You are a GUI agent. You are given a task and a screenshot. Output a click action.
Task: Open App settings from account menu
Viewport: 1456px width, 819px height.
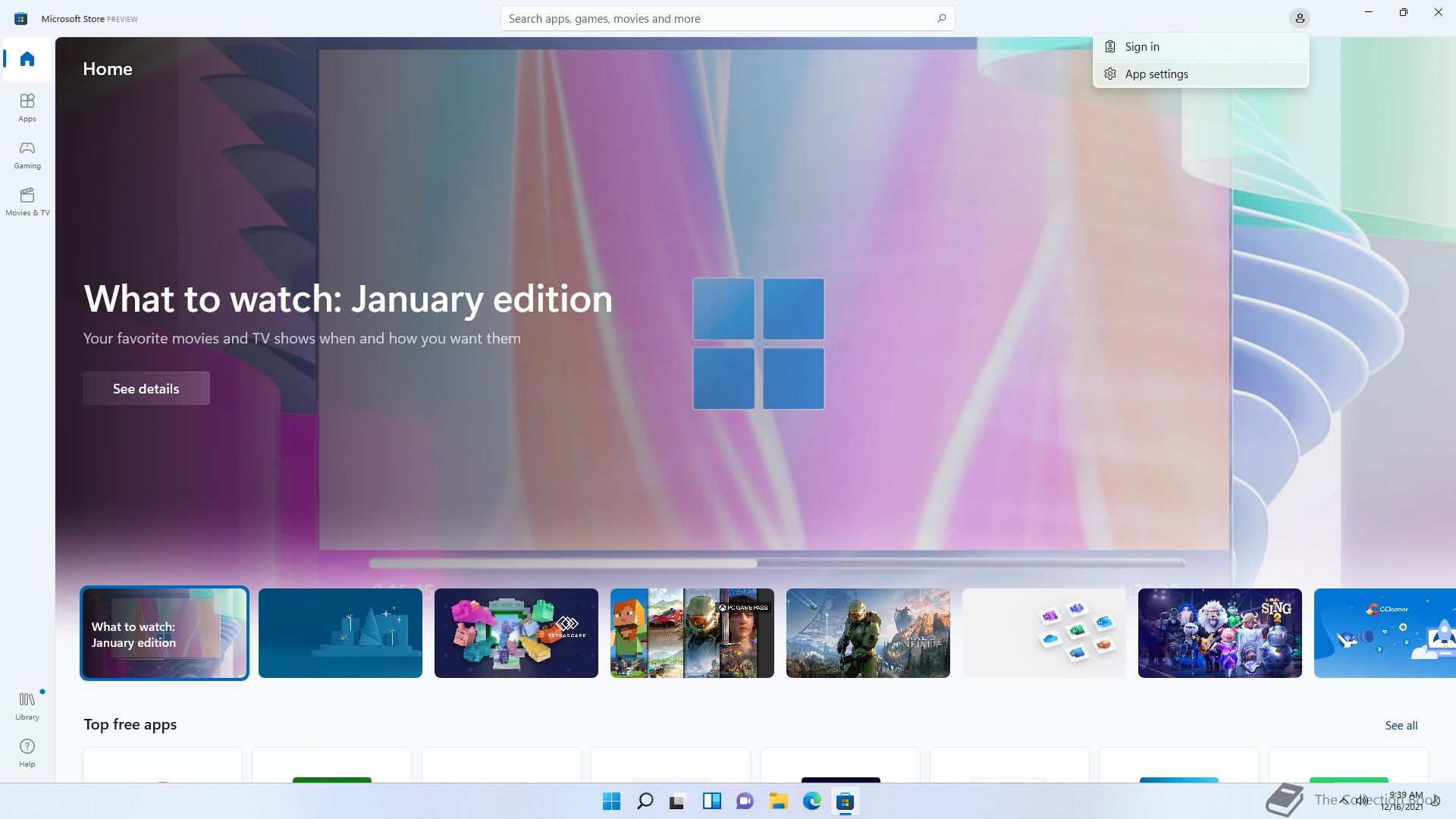pos(1201,74)
